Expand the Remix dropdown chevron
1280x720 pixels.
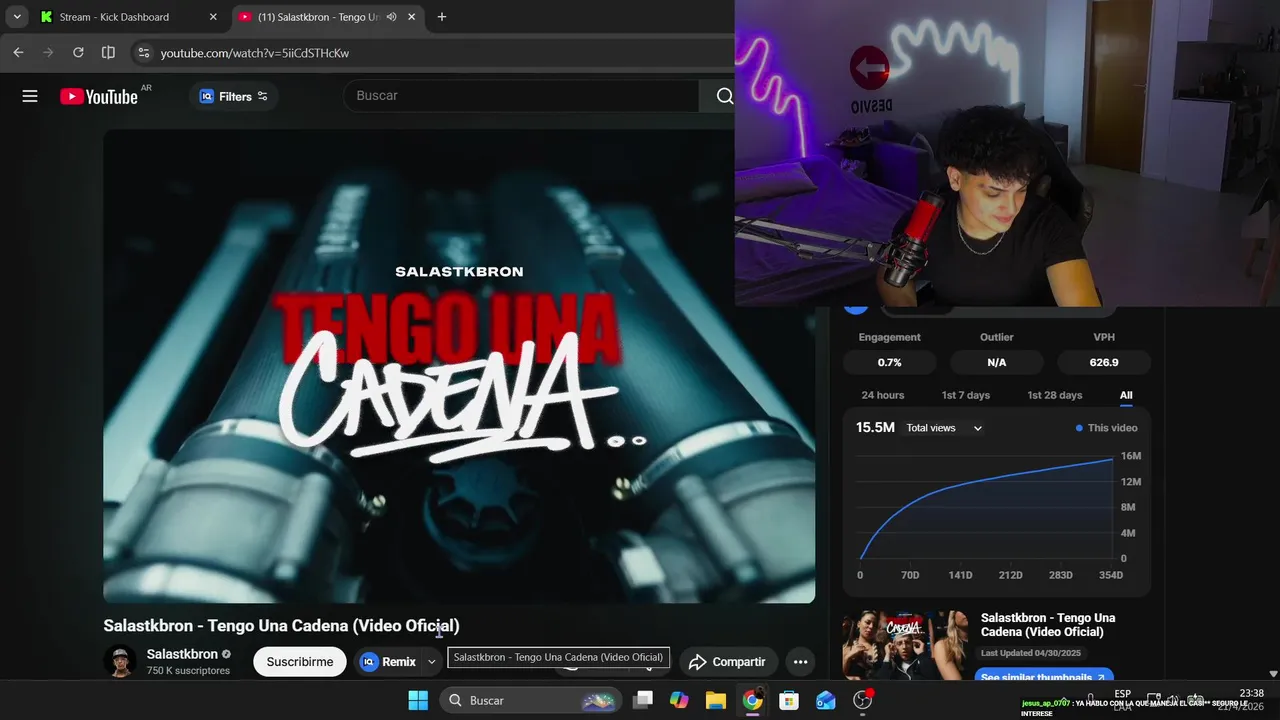click(432, 662)
